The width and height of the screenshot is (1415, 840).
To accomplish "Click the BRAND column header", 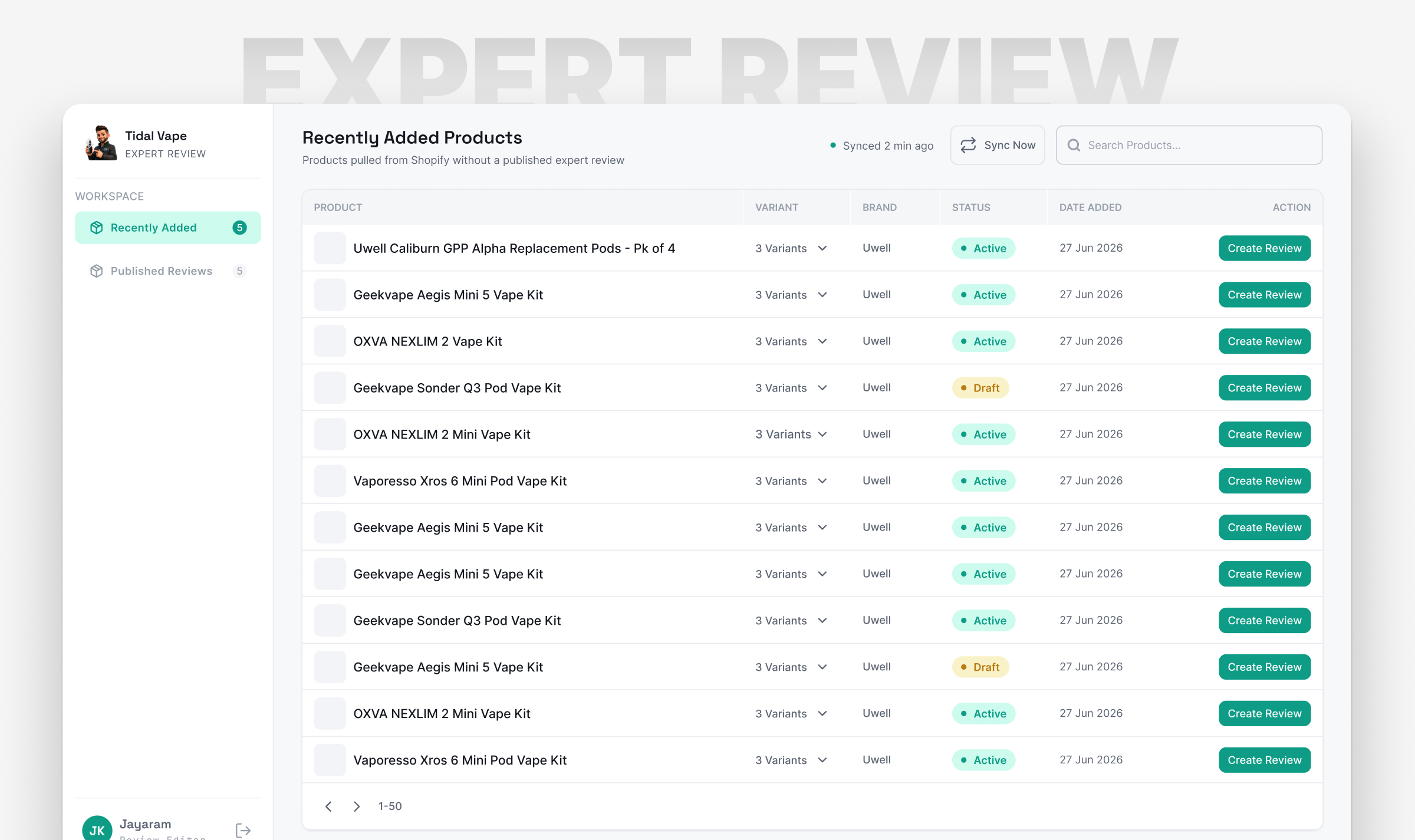I will coord(879,207).
